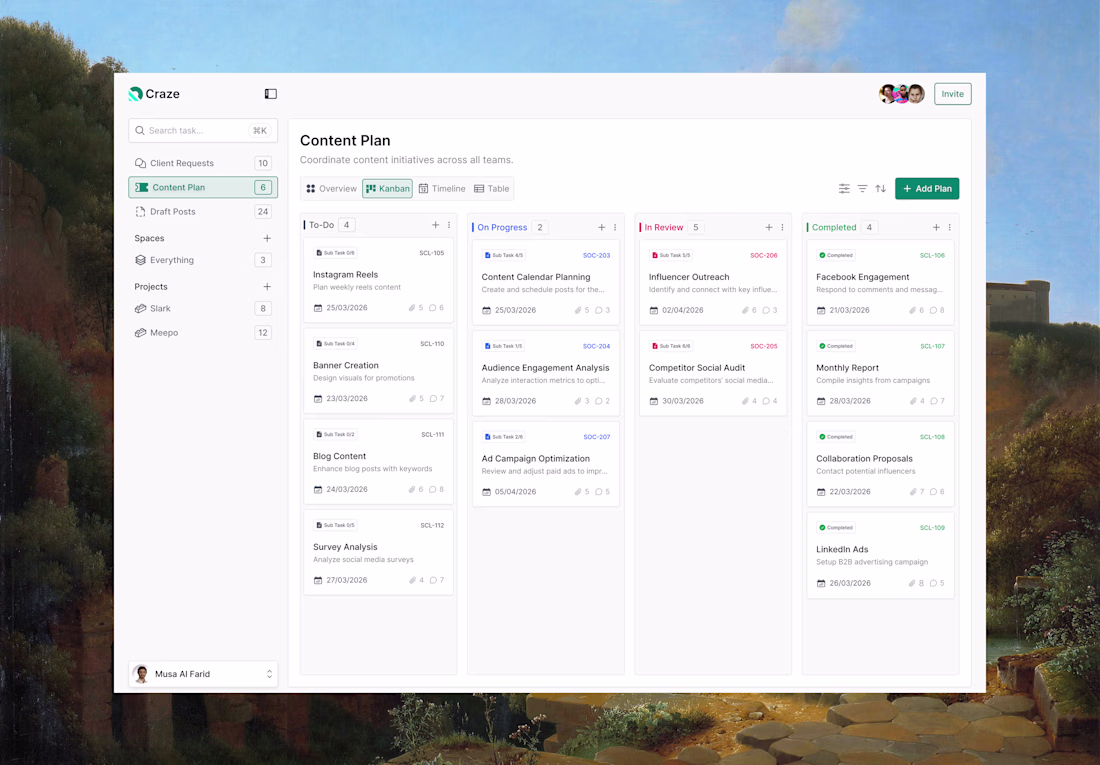Click the Add Plan button
This screenshot has height=765, width=1100.
[927, 189]
